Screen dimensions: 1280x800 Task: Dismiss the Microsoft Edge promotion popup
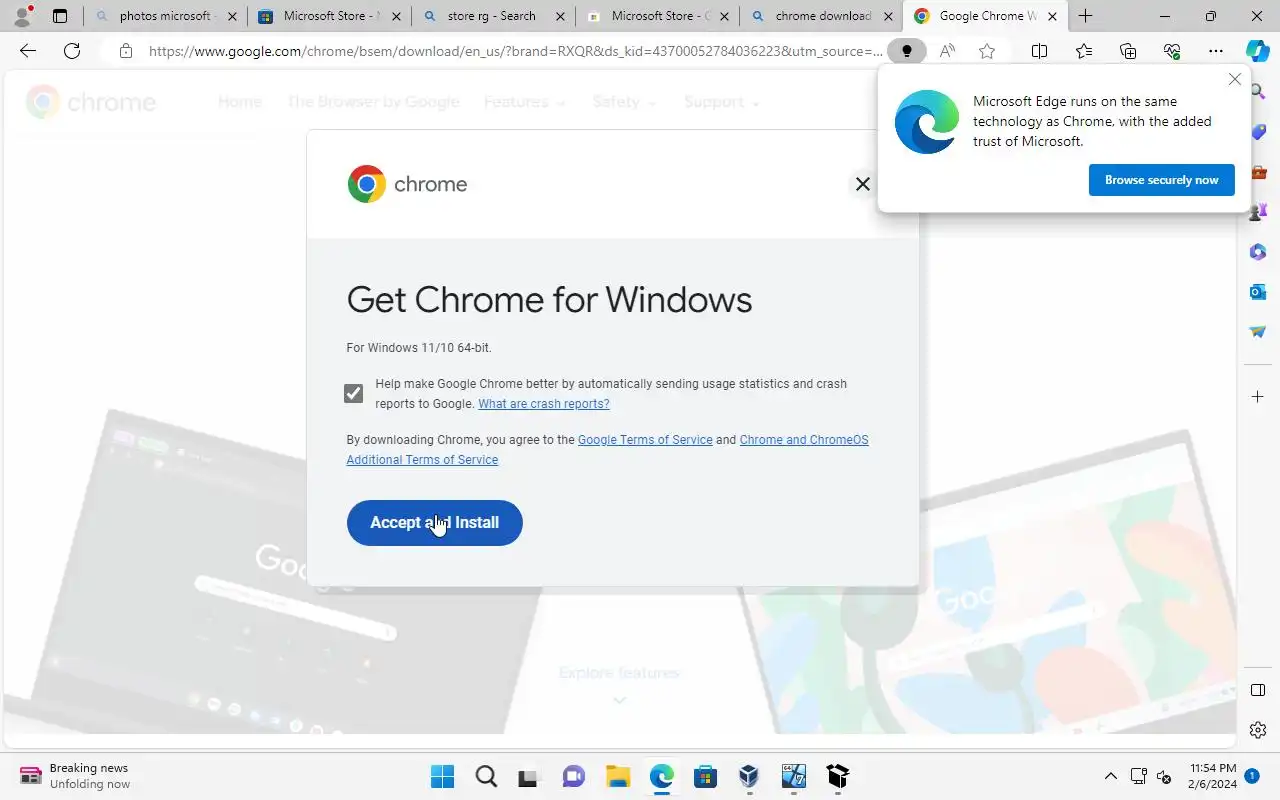(1235, 79)
